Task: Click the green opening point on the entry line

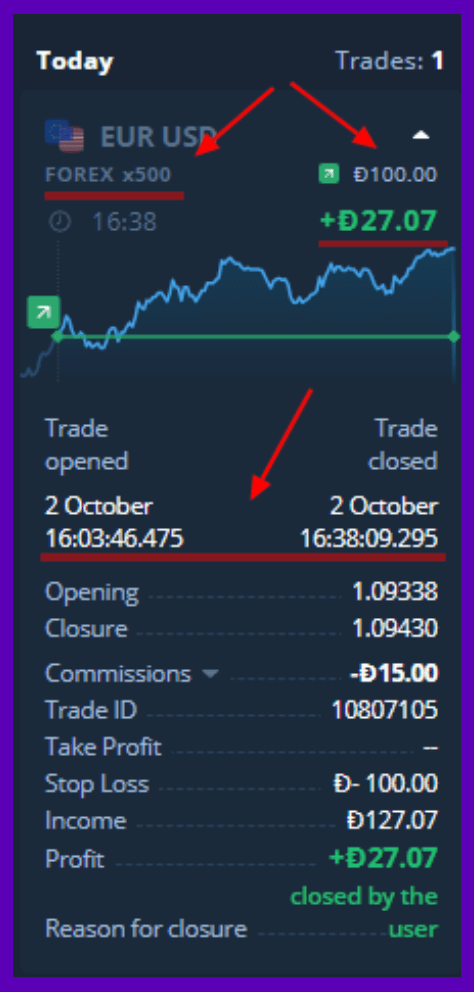Action: point(57,337)
